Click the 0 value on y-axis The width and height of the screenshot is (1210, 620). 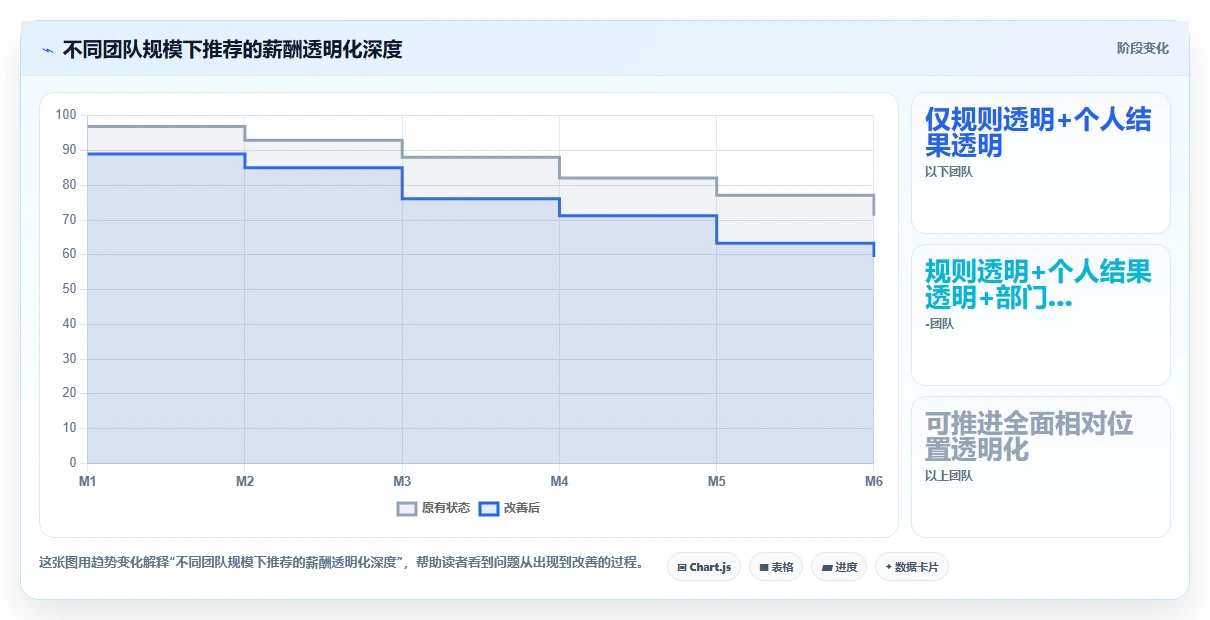[x=73, y=463]
